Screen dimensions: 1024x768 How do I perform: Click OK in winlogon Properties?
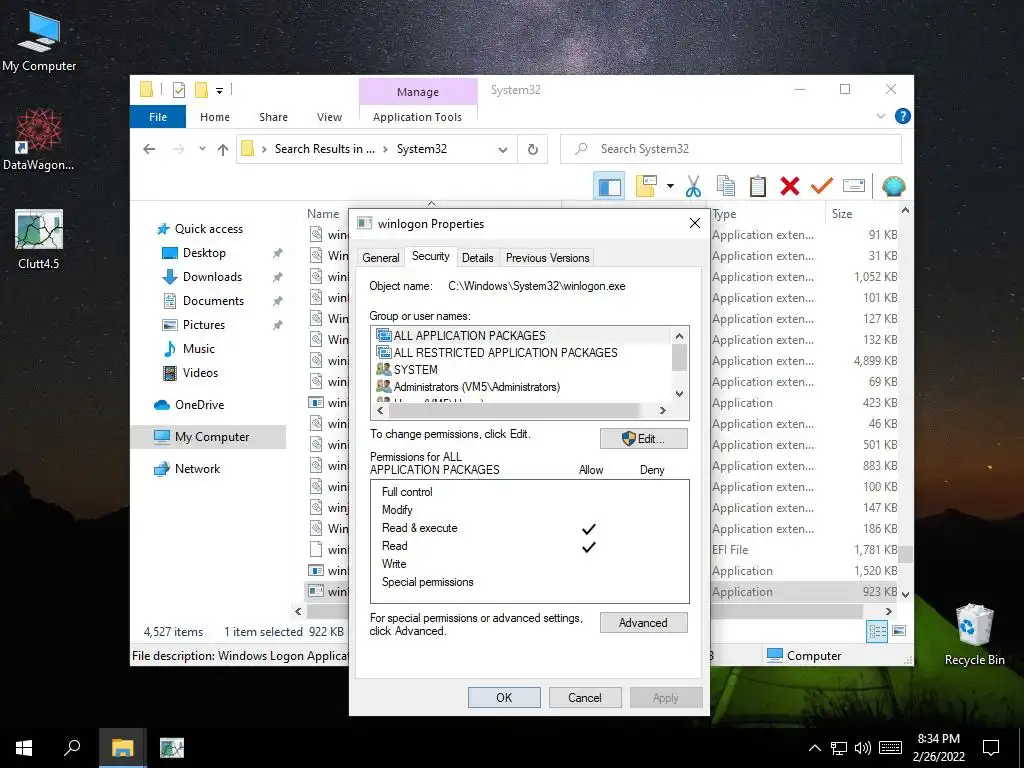pos(504,697)
